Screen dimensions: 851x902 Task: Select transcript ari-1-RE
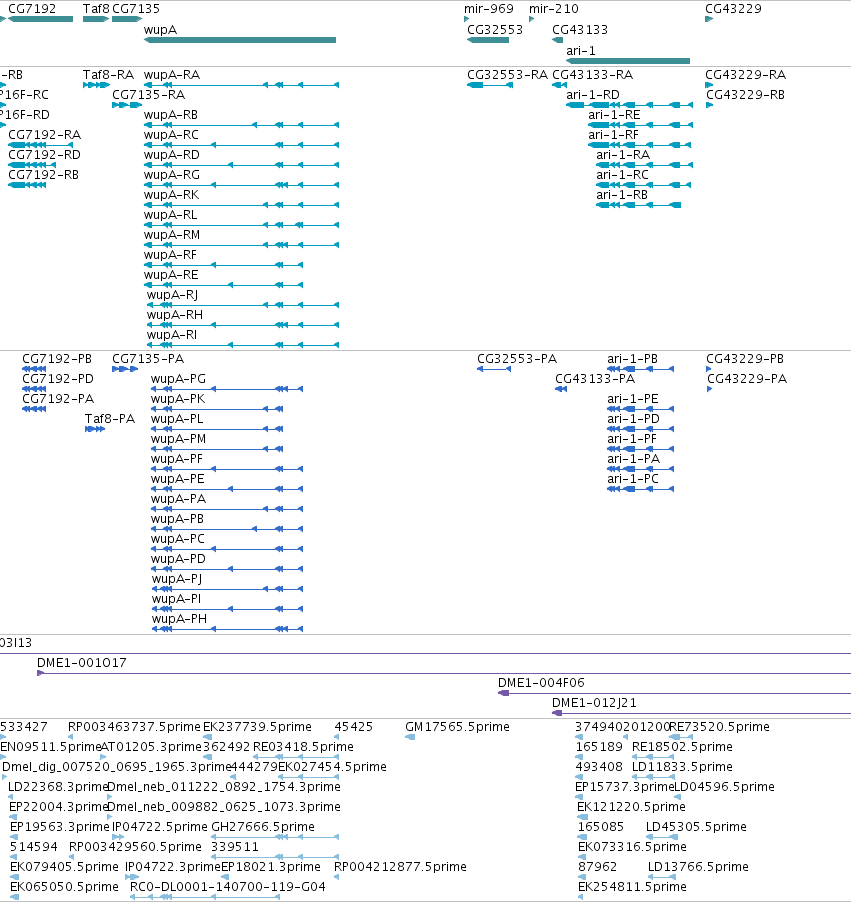click(640, 125)
